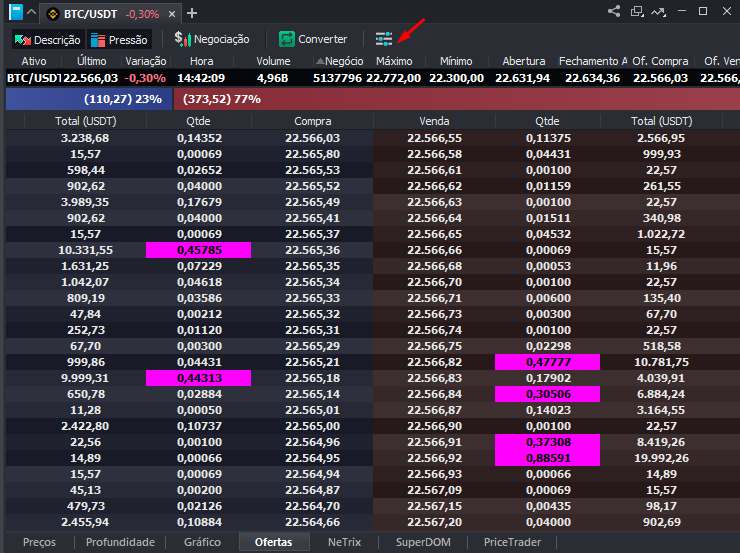
Task: Click the Venda column header in order book
Action: [434, 121]
